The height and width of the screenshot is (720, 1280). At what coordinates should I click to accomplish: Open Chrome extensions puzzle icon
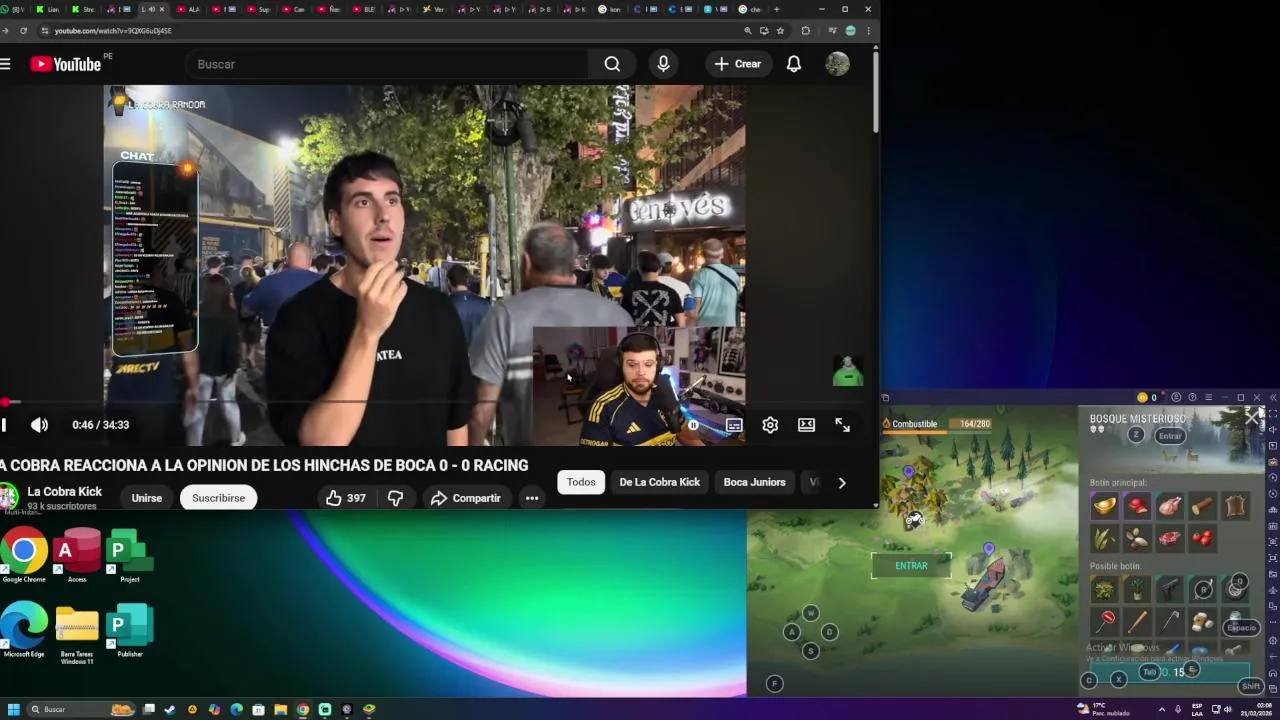(x=806, y=31)
